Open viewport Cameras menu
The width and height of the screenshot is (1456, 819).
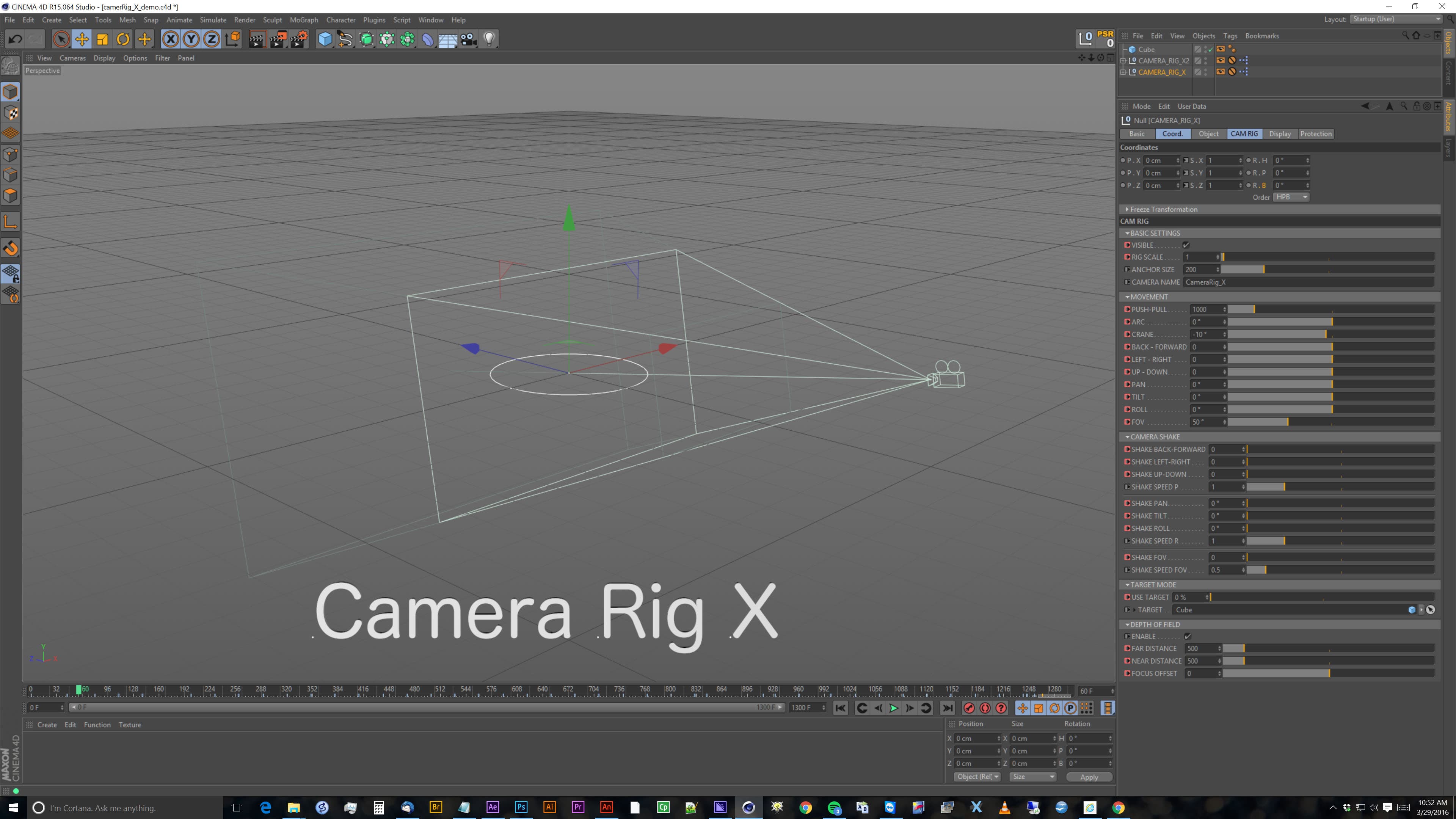click(x=72, y=58)
